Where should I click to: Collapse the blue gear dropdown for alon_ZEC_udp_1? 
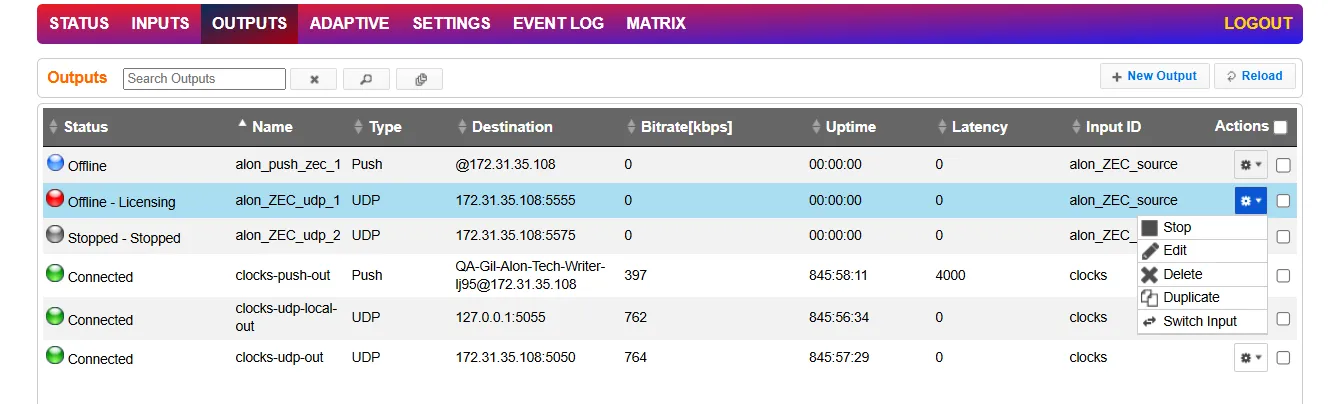(x=1250, y=201)
